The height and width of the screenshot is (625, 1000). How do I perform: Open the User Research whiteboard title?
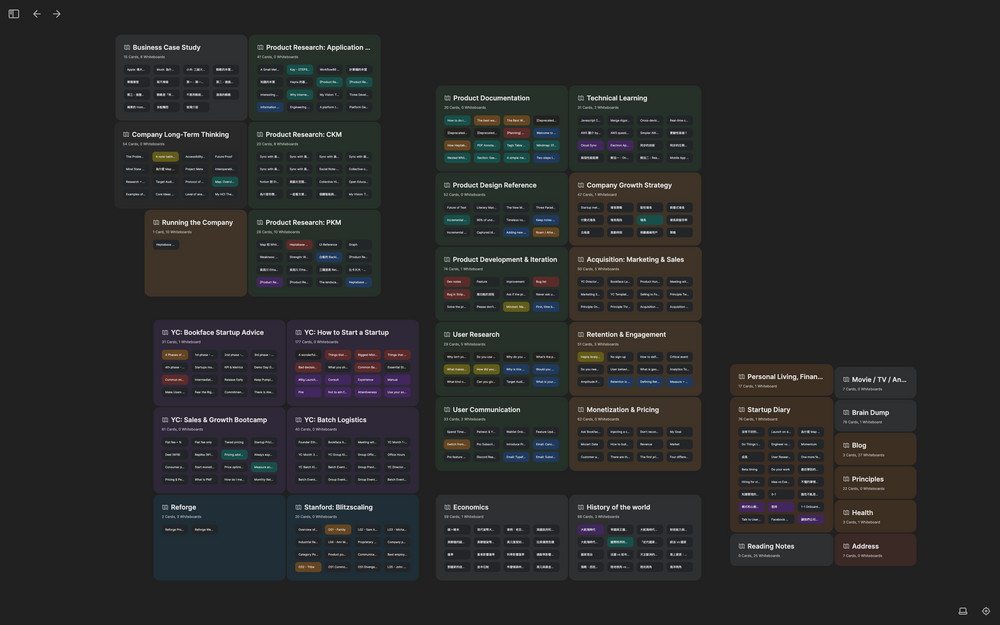point(476,335)
